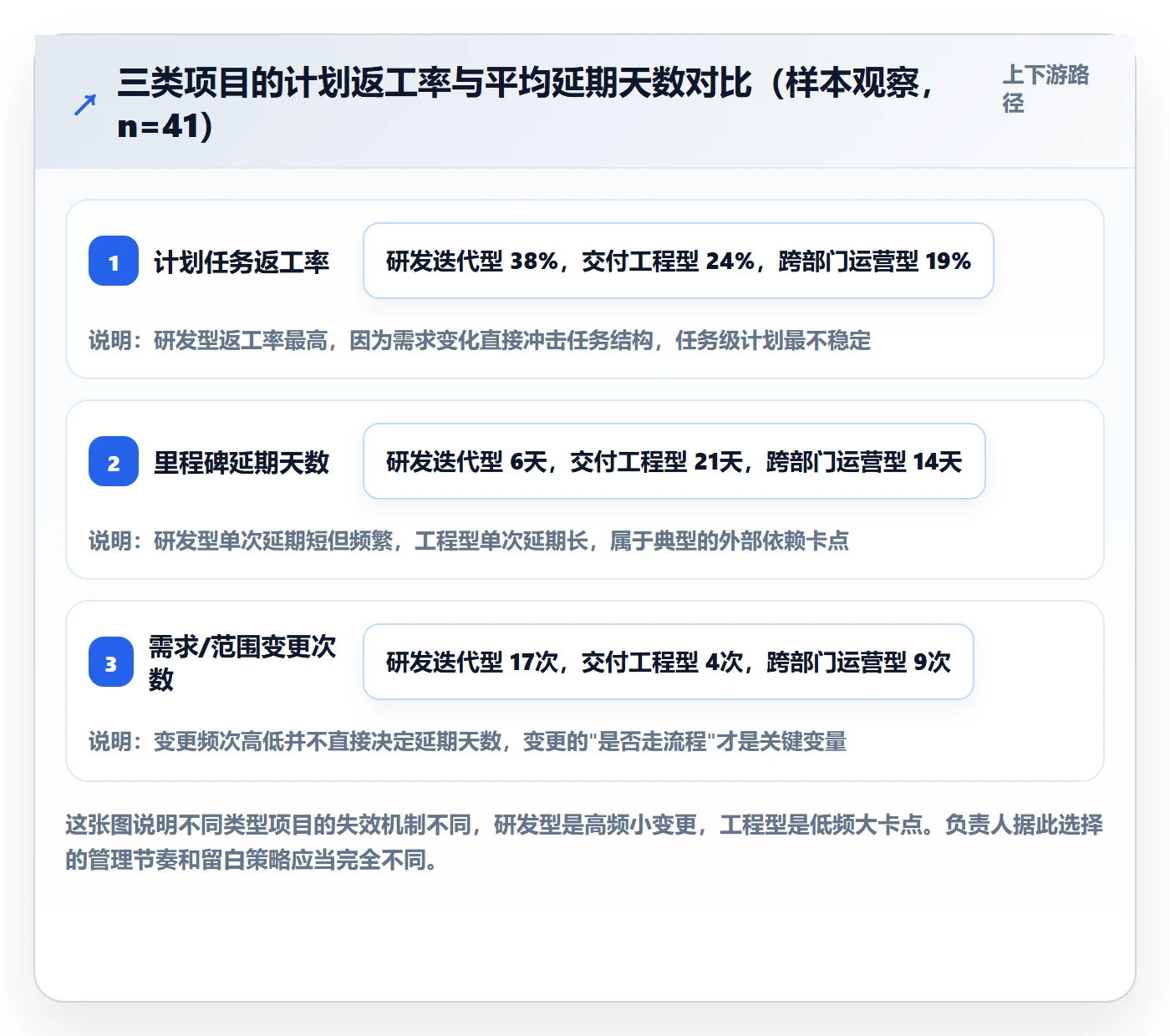The image size is (1170, 1036).
Task: Click the number 2 badge
Action: pos(114,461)
